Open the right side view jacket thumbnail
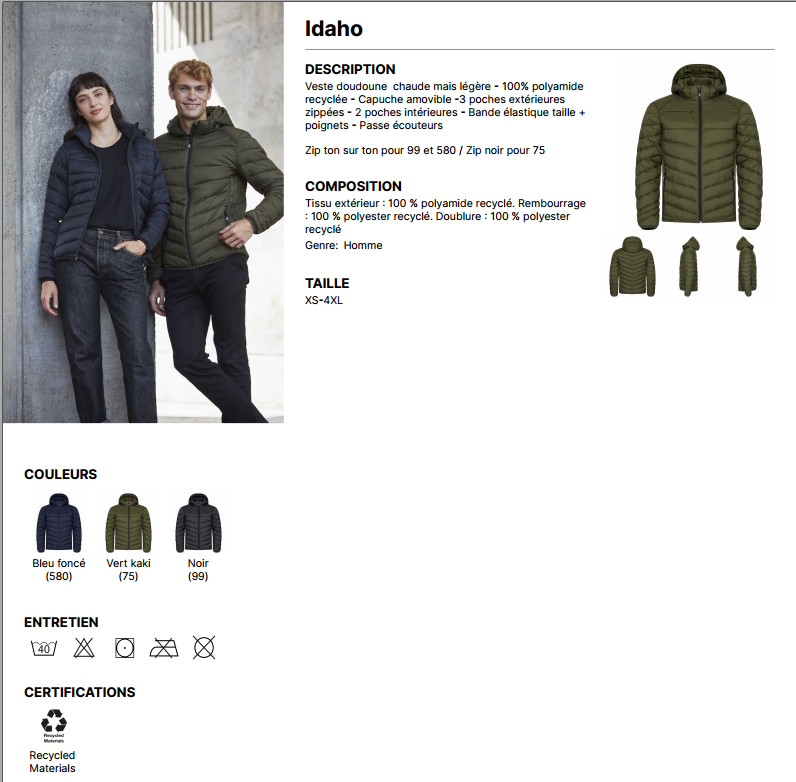796x782 pixels. 746,266
